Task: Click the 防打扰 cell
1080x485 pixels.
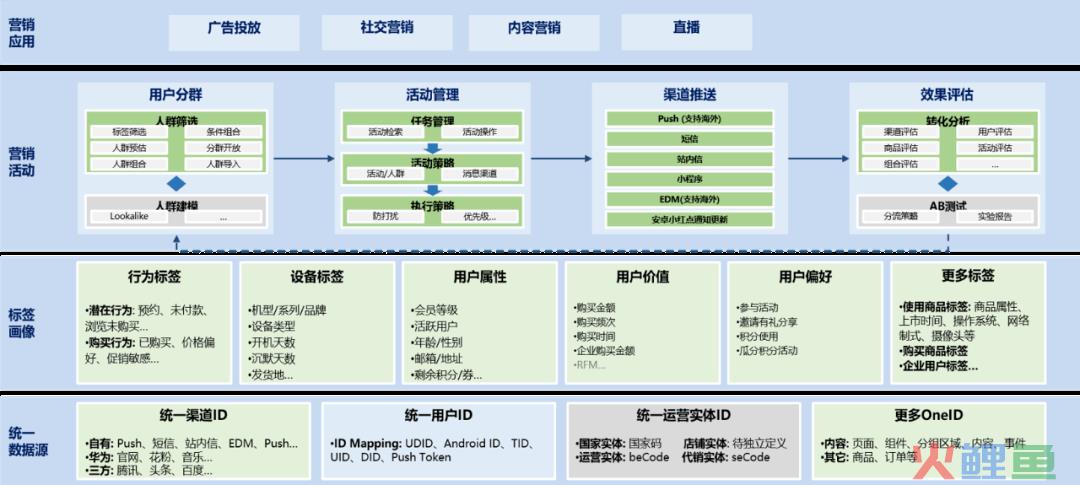Action: coord(386,216)
